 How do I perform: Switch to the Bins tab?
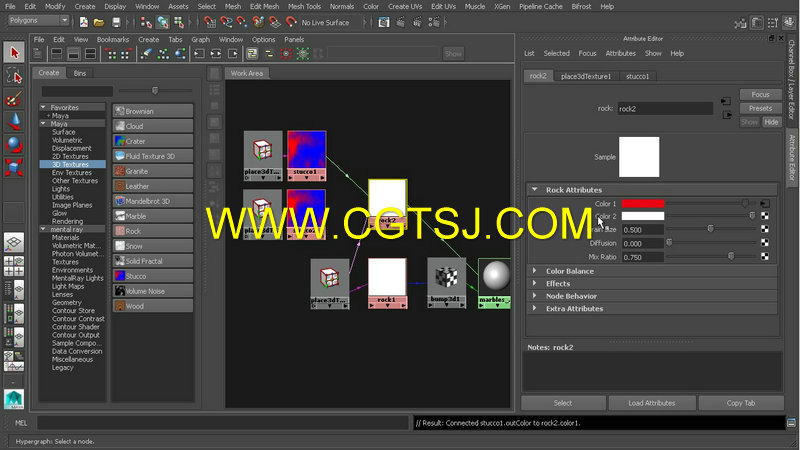[x=80, y=73]
